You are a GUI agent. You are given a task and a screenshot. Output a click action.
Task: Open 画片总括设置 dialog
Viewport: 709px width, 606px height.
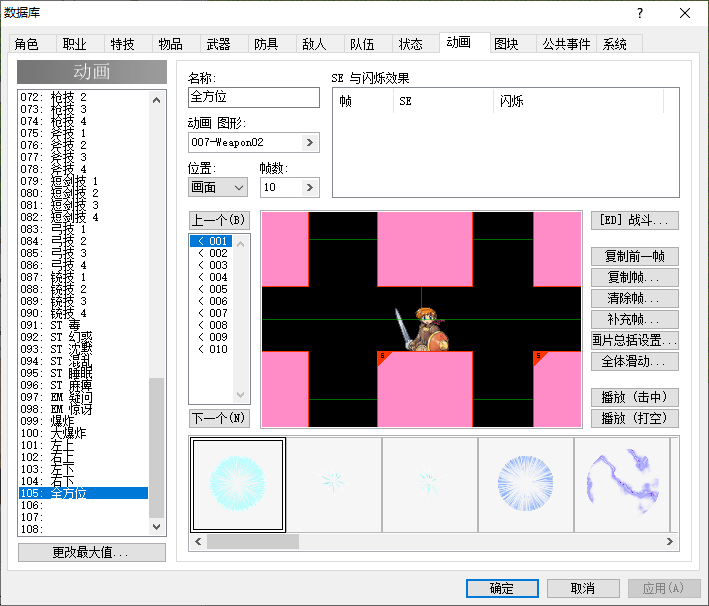click(635, 340)
